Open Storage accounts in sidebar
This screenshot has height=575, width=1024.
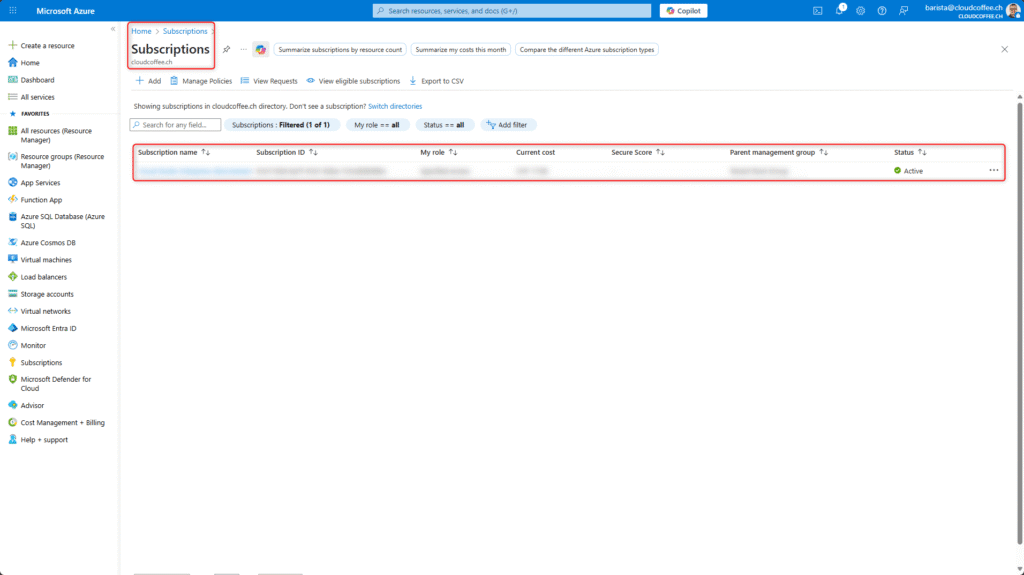click(40, 294)
